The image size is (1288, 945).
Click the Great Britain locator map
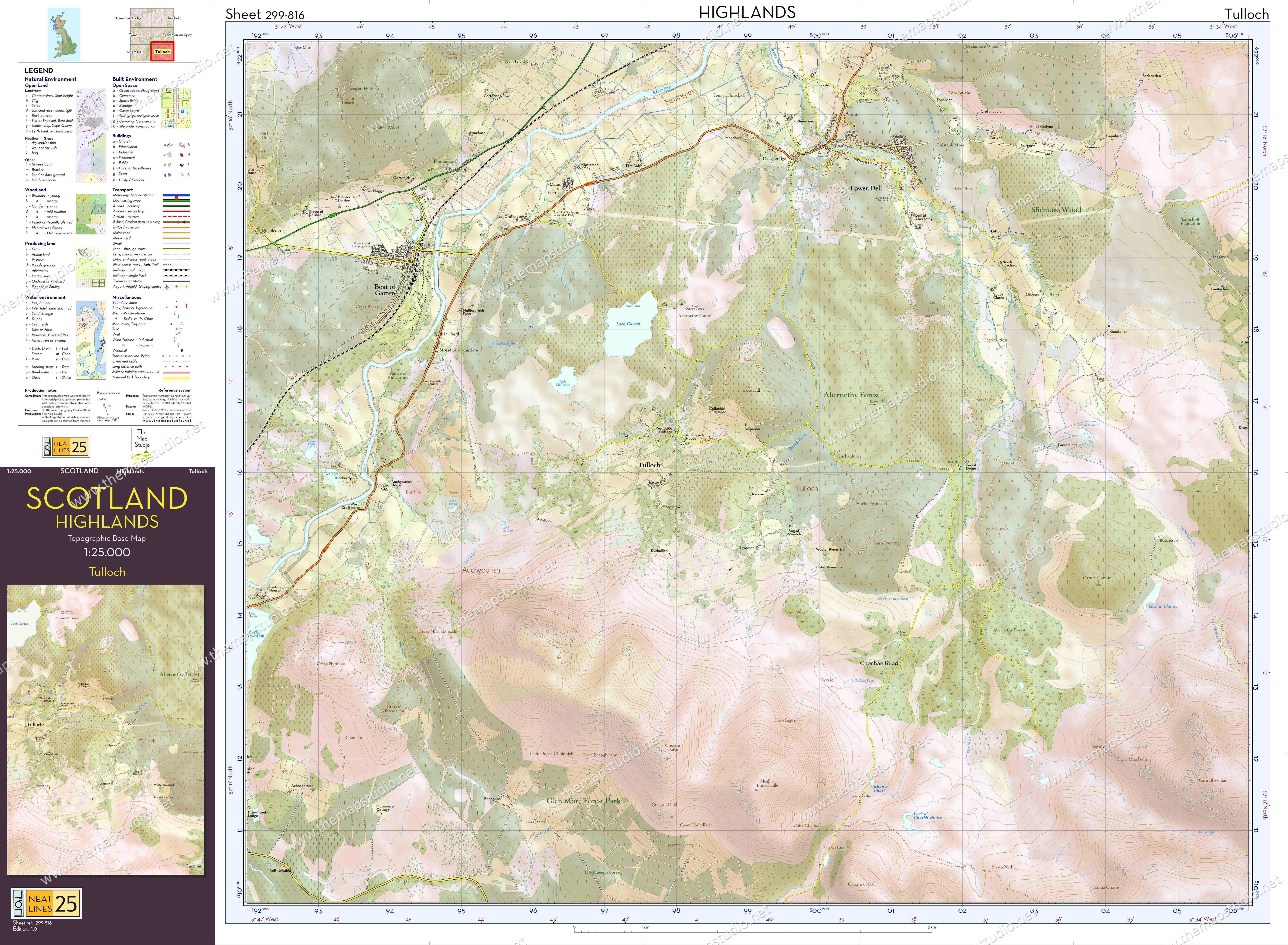tap(64, 34)
